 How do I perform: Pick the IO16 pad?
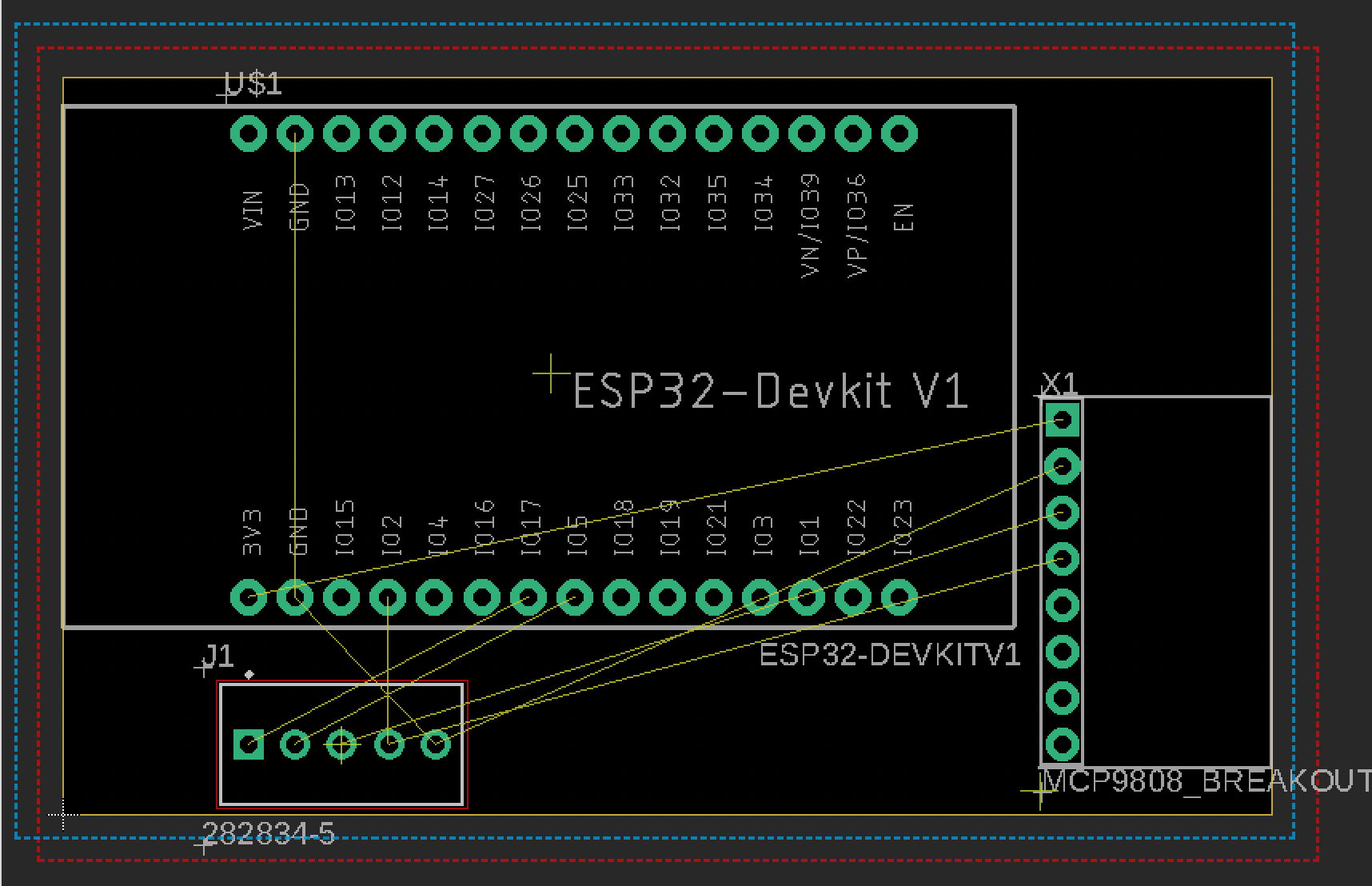click(481, 597)
